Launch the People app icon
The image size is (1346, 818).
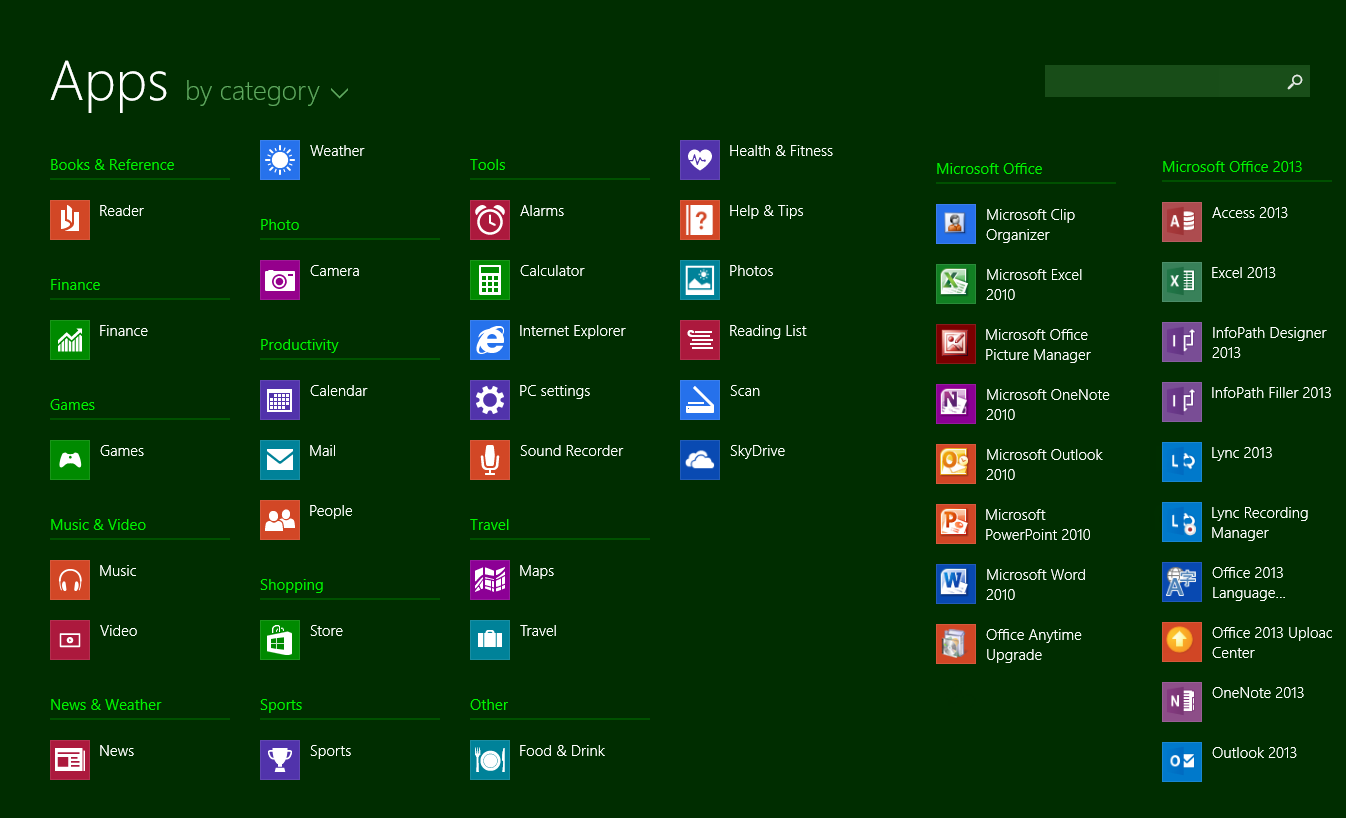pyautogui.click(x=280, y=520)
